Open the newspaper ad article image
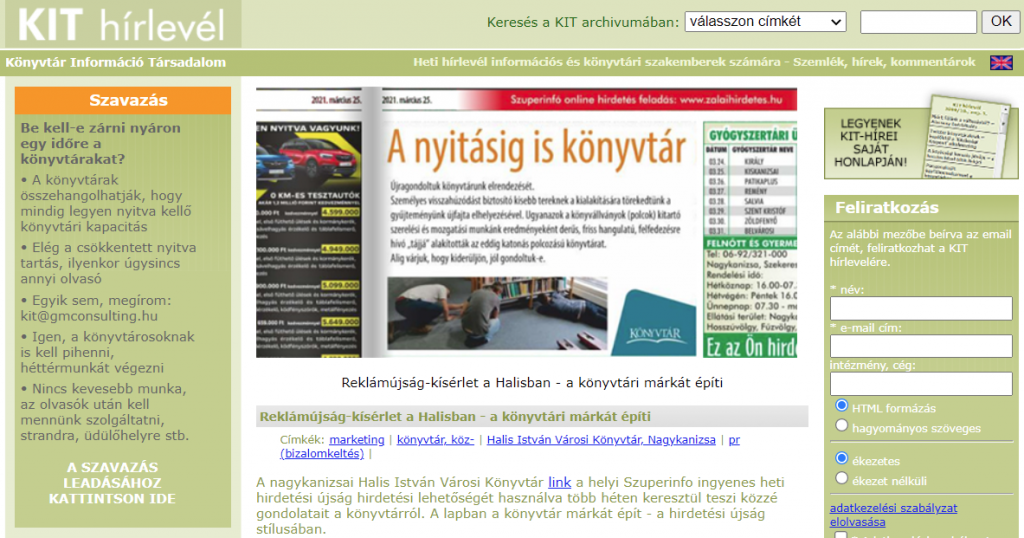1024x538 pixels. pos(526,223)
